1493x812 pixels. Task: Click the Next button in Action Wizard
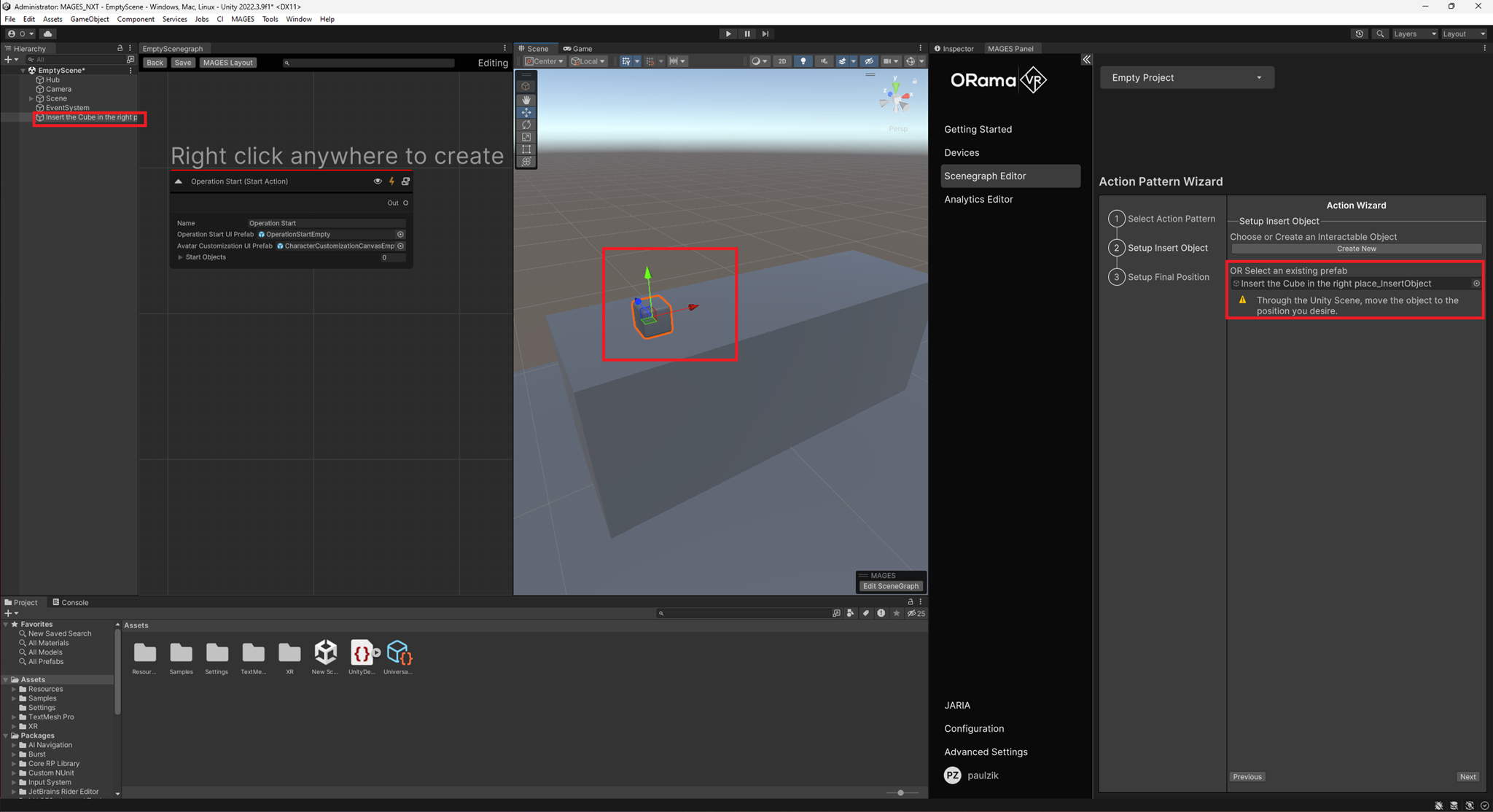pos(1467,777)
